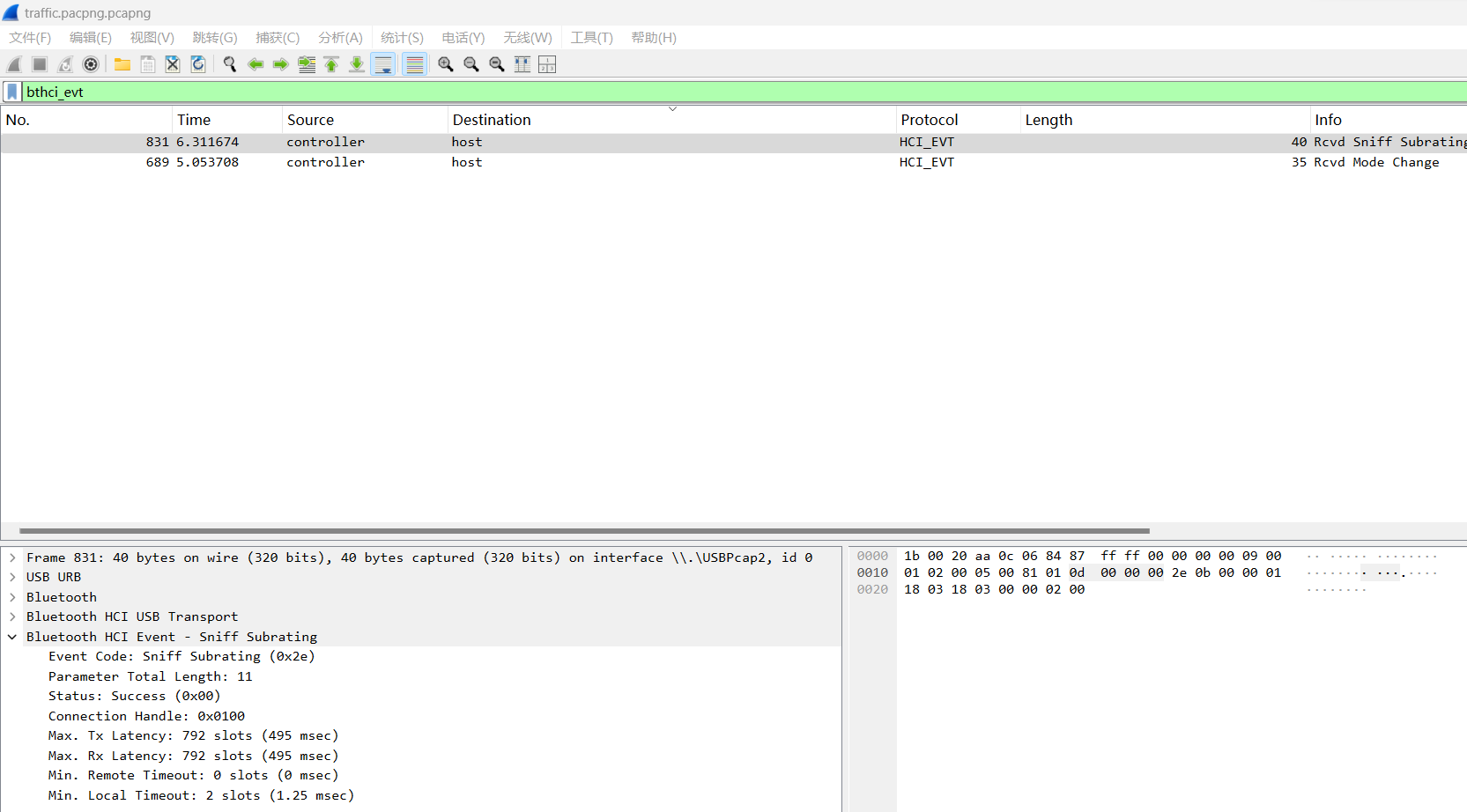The image size is (1467, 812).
Task: Sort packets by Source column
Action: click(x=365, y=120)
